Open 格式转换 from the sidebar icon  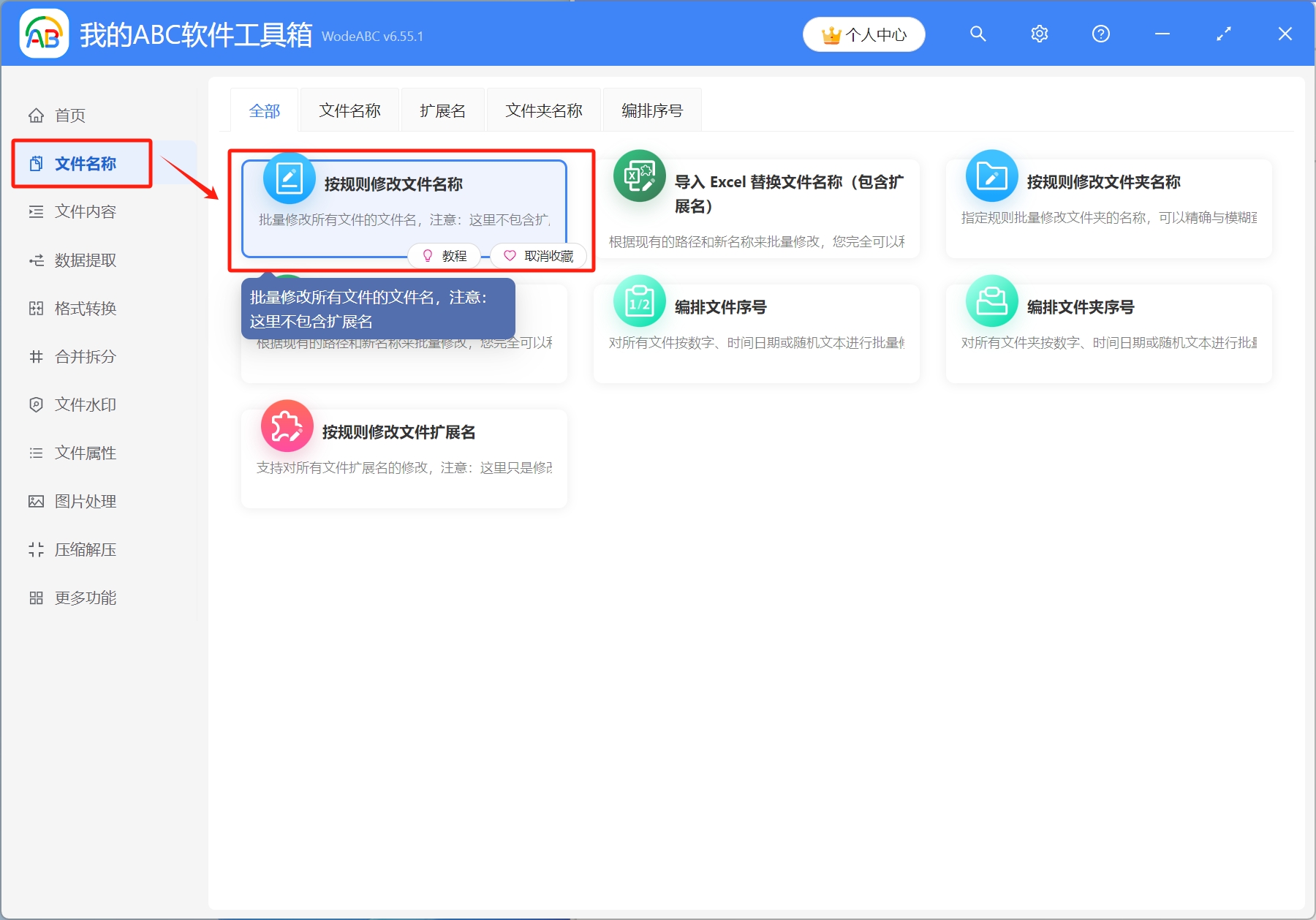[x=37, y=308]
